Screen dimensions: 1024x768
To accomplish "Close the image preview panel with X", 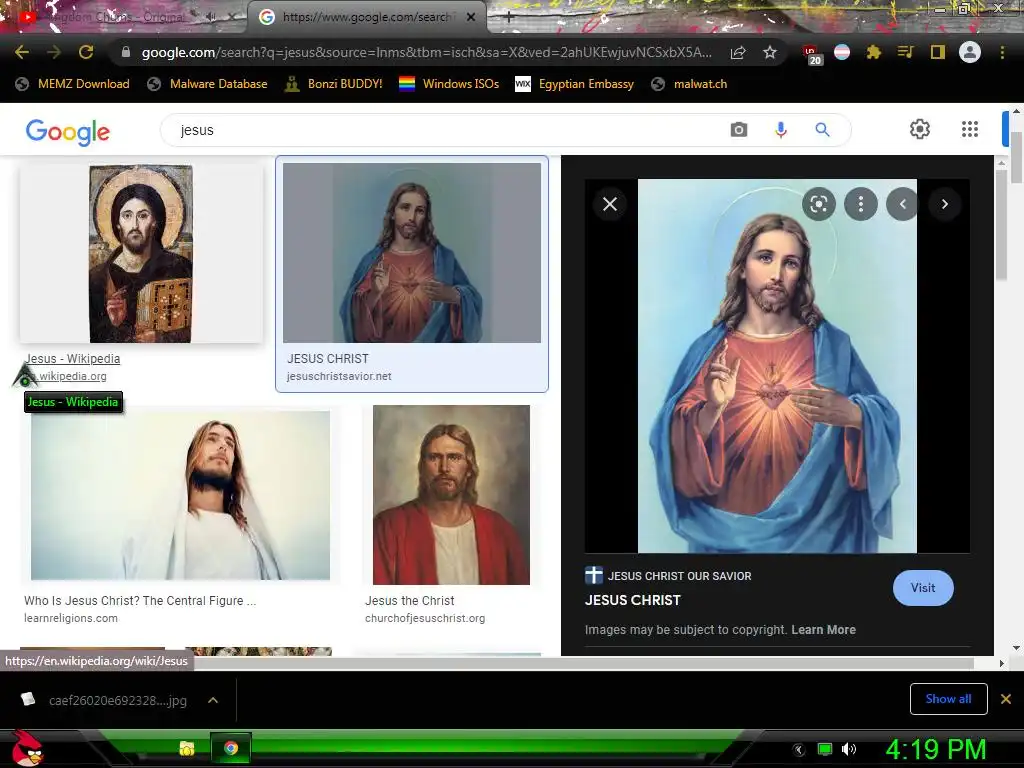I will tap(610, 204).
